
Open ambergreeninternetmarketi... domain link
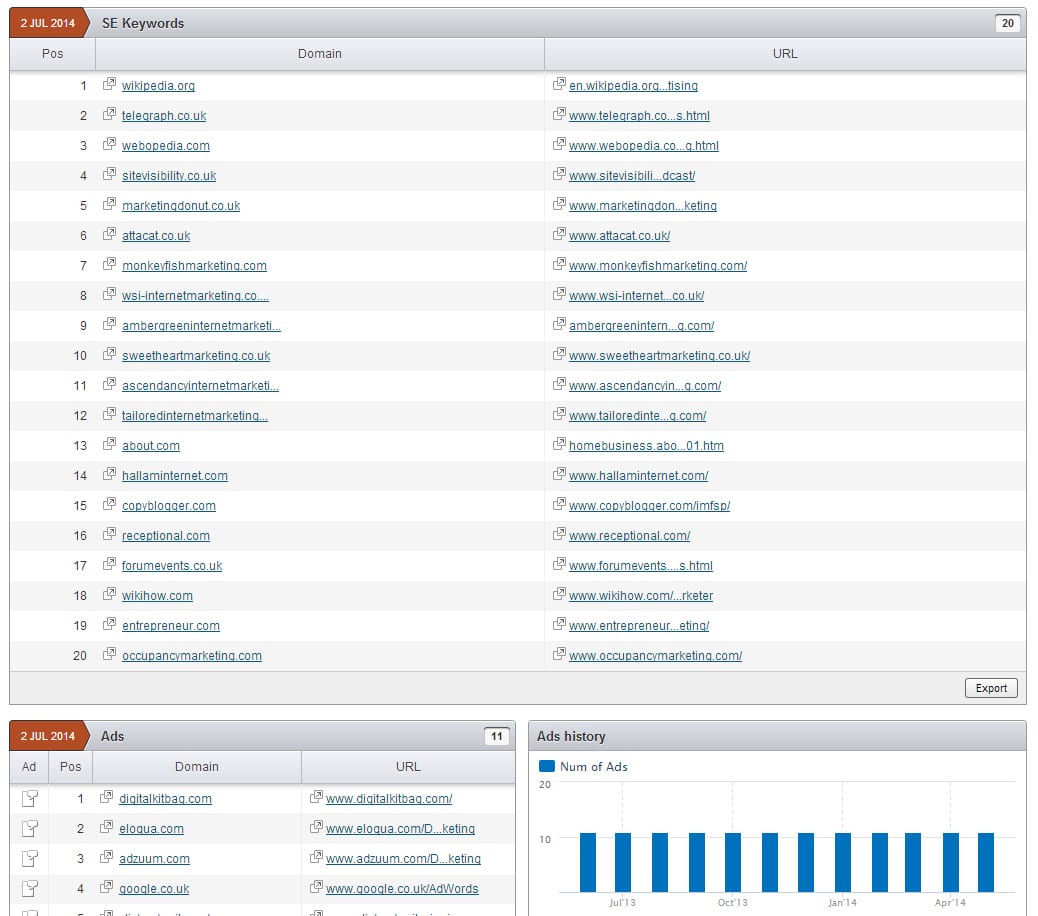click(x=201, y=326)
